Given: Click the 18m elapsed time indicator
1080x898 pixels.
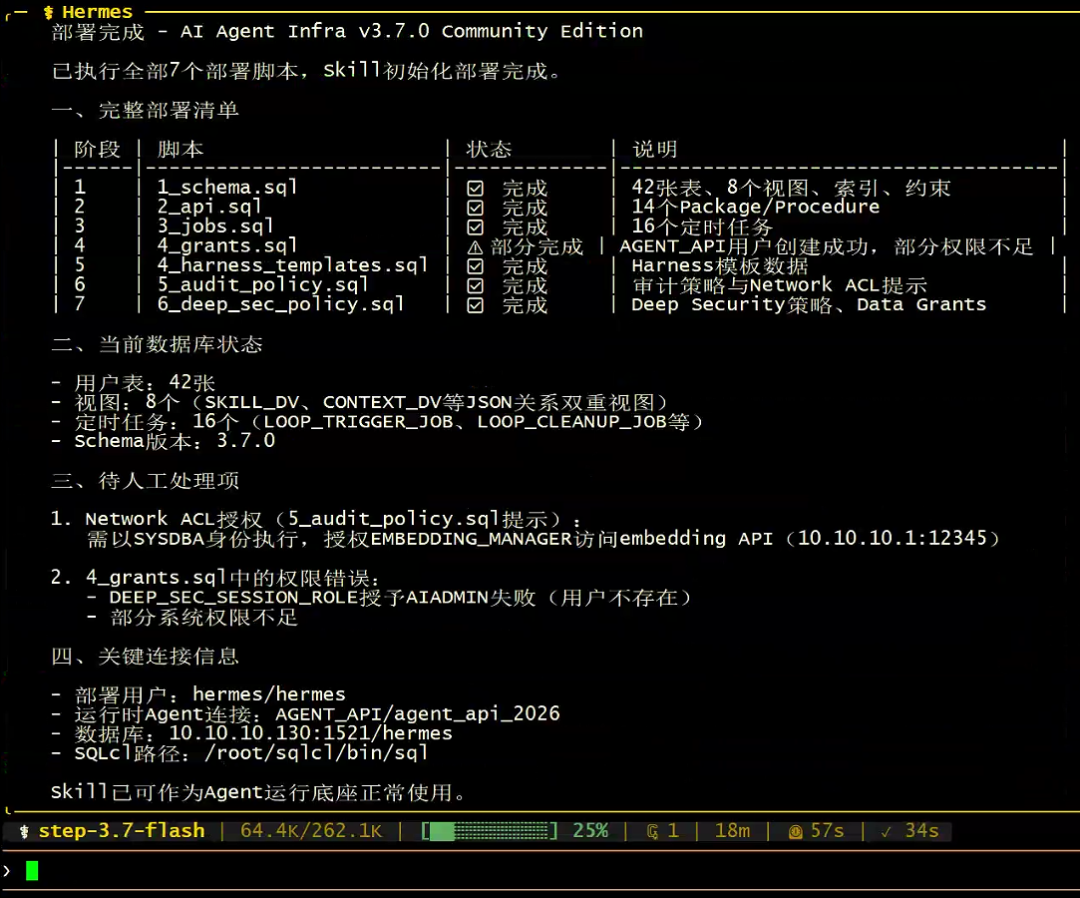Looking at the screenshot, I should pos(732,831).
